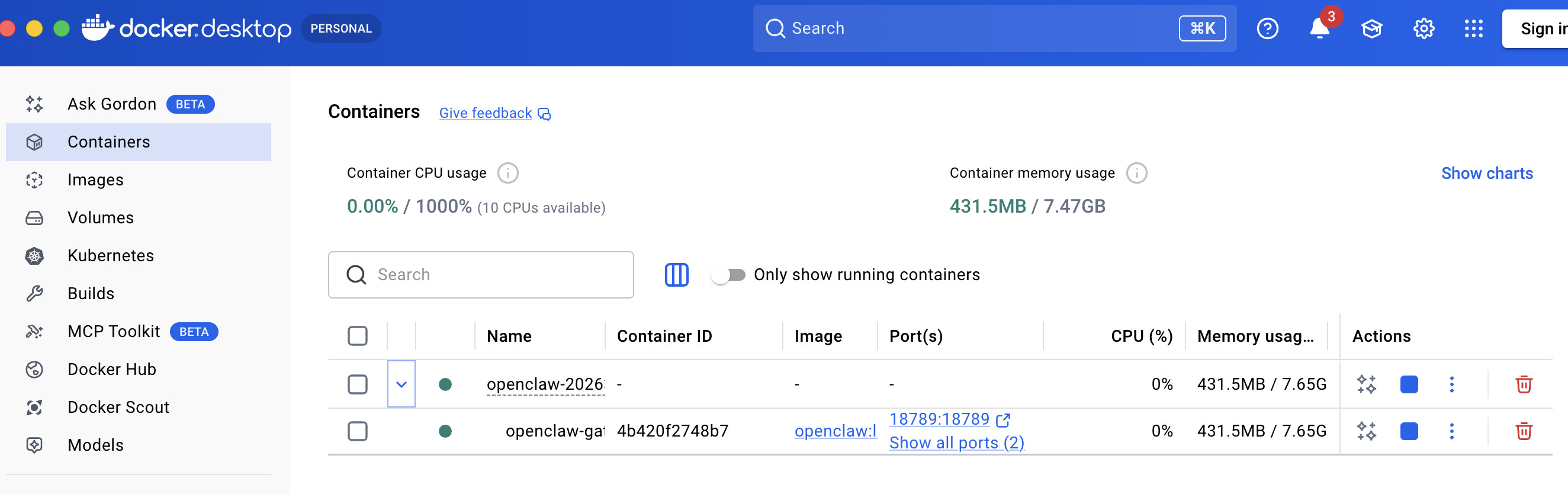Open Docker Scout in the sidebar
Screen dimensions: 1568x494
point(138,407)
